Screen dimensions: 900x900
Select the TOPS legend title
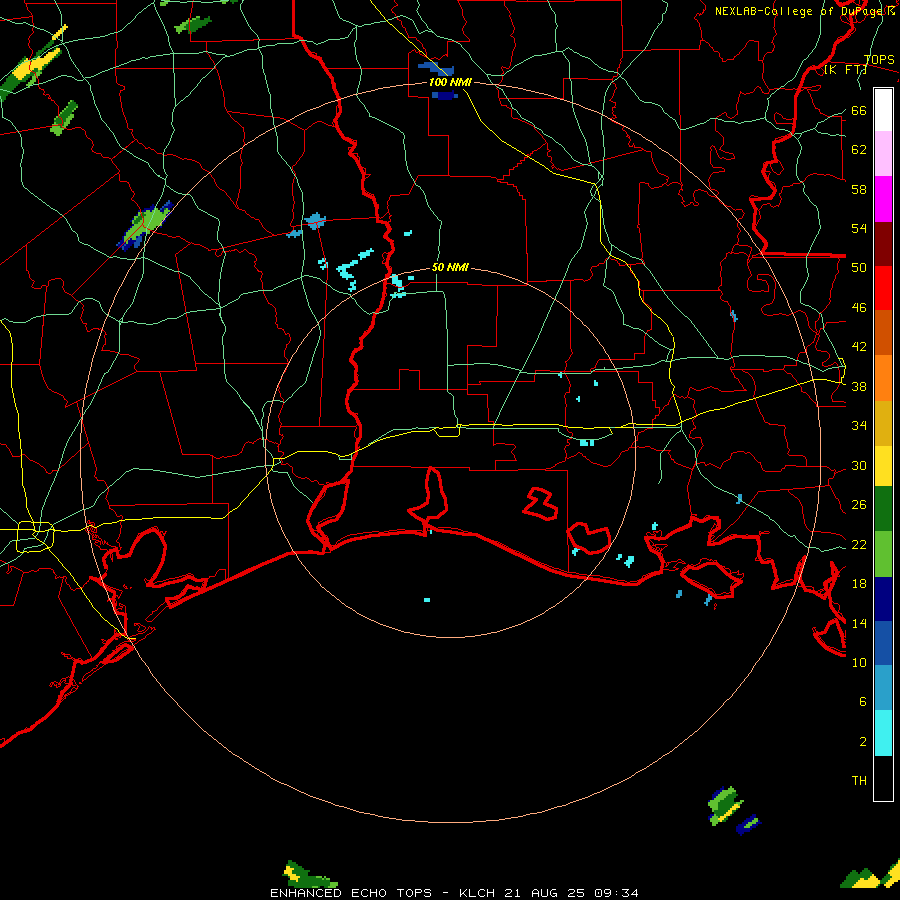(x=879, y=59)
